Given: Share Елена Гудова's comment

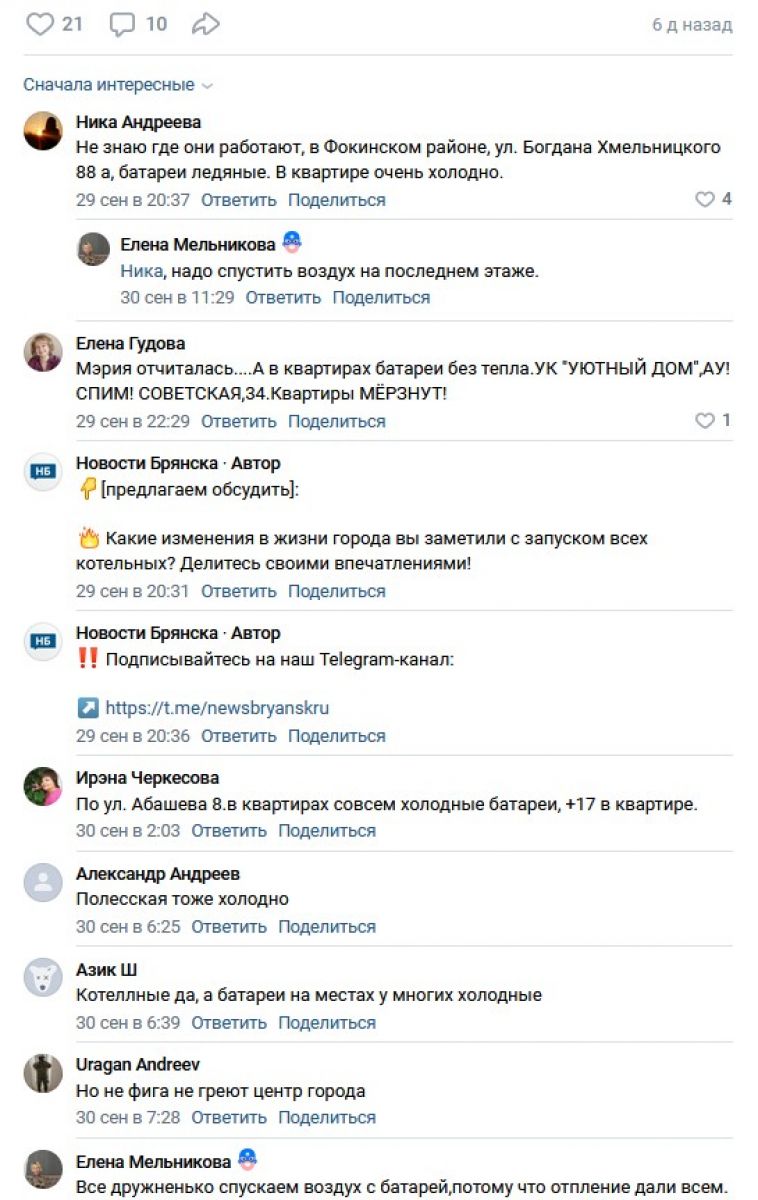Looking at the screenshot, I should [337, 421].
